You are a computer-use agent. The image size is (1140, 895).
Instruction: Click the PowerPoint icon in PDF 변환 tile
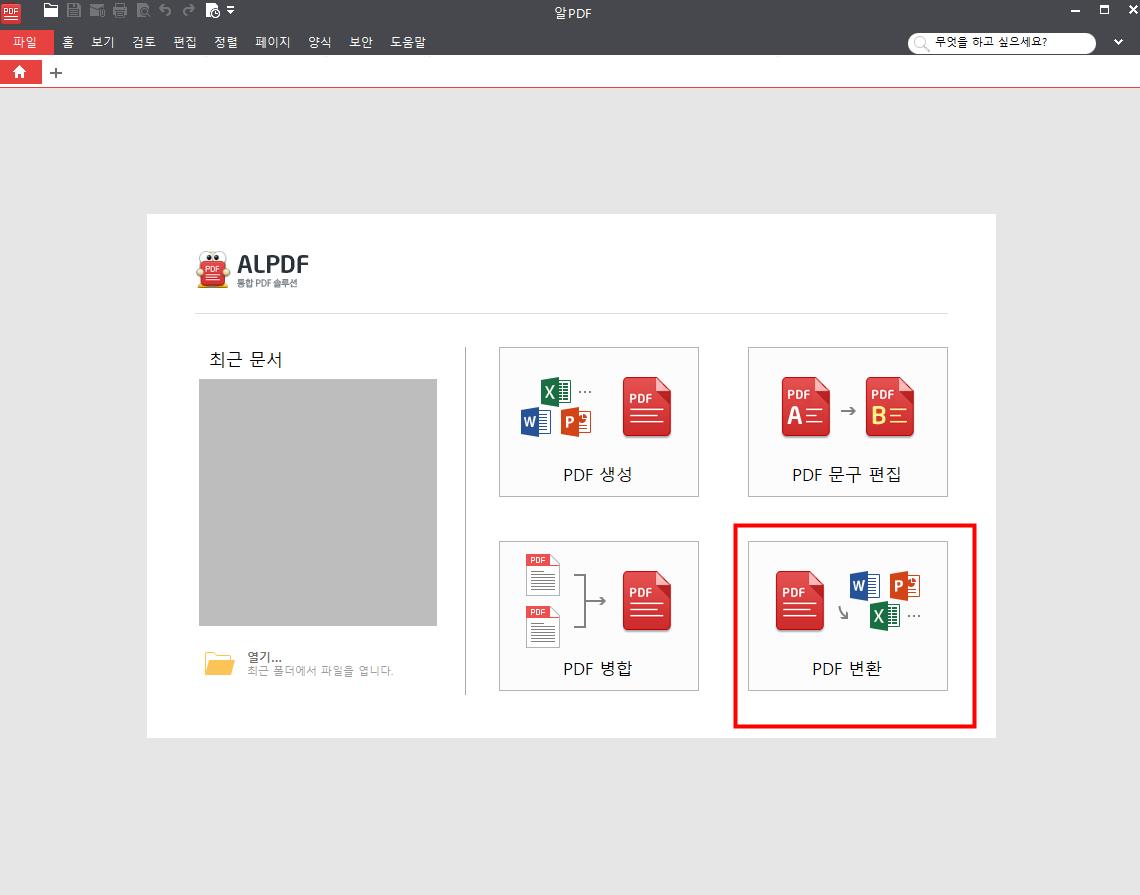click(x=904, y=585)
